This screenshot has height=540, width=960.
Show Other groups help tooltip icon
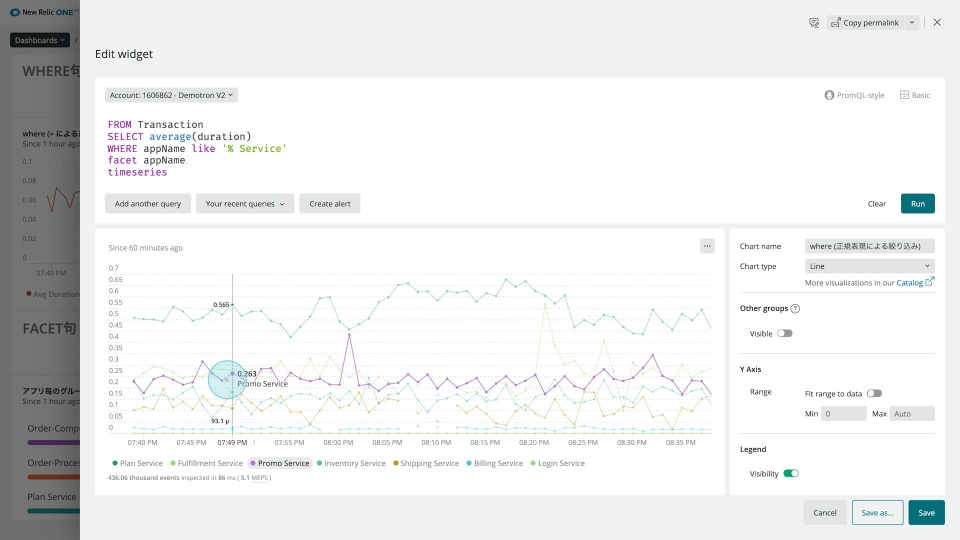(795, 309)
